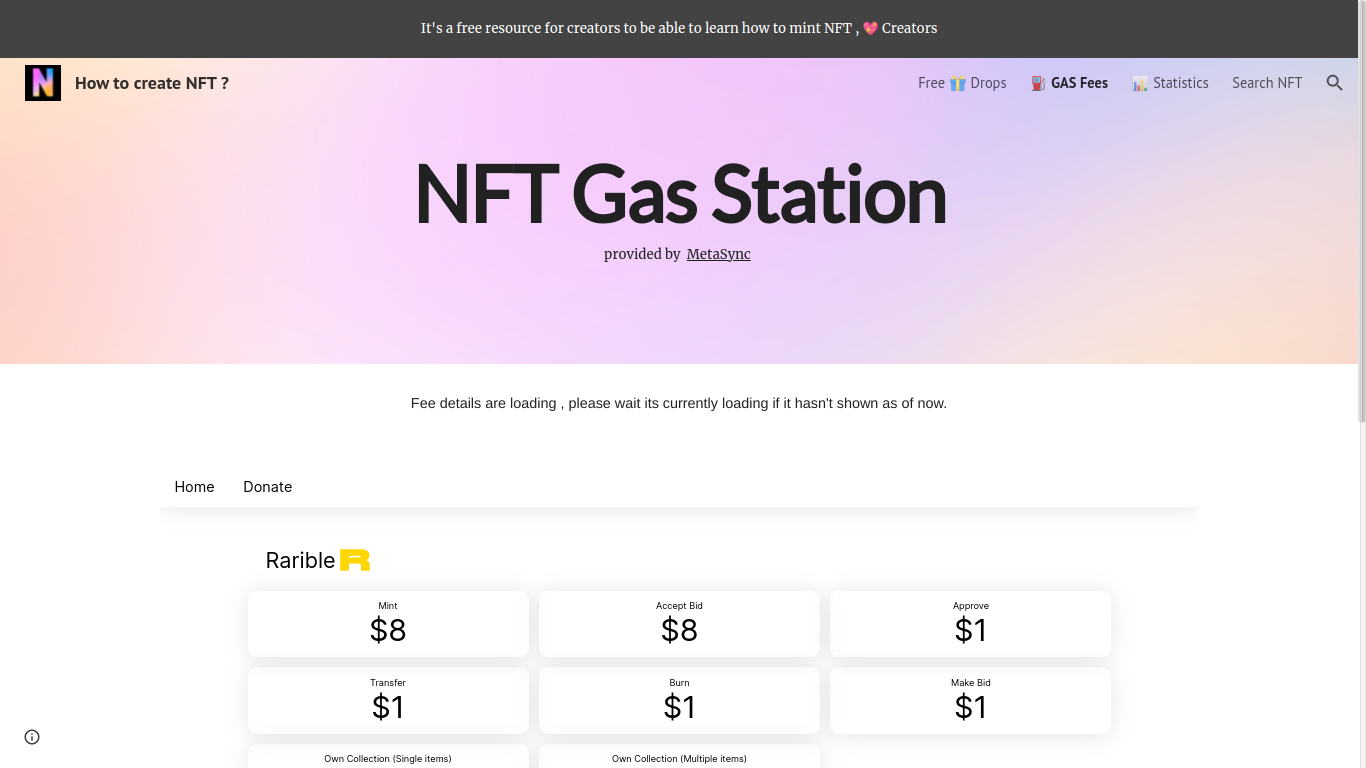
Task: Click the colorful N site logo
Action: [x=42, y=82]
